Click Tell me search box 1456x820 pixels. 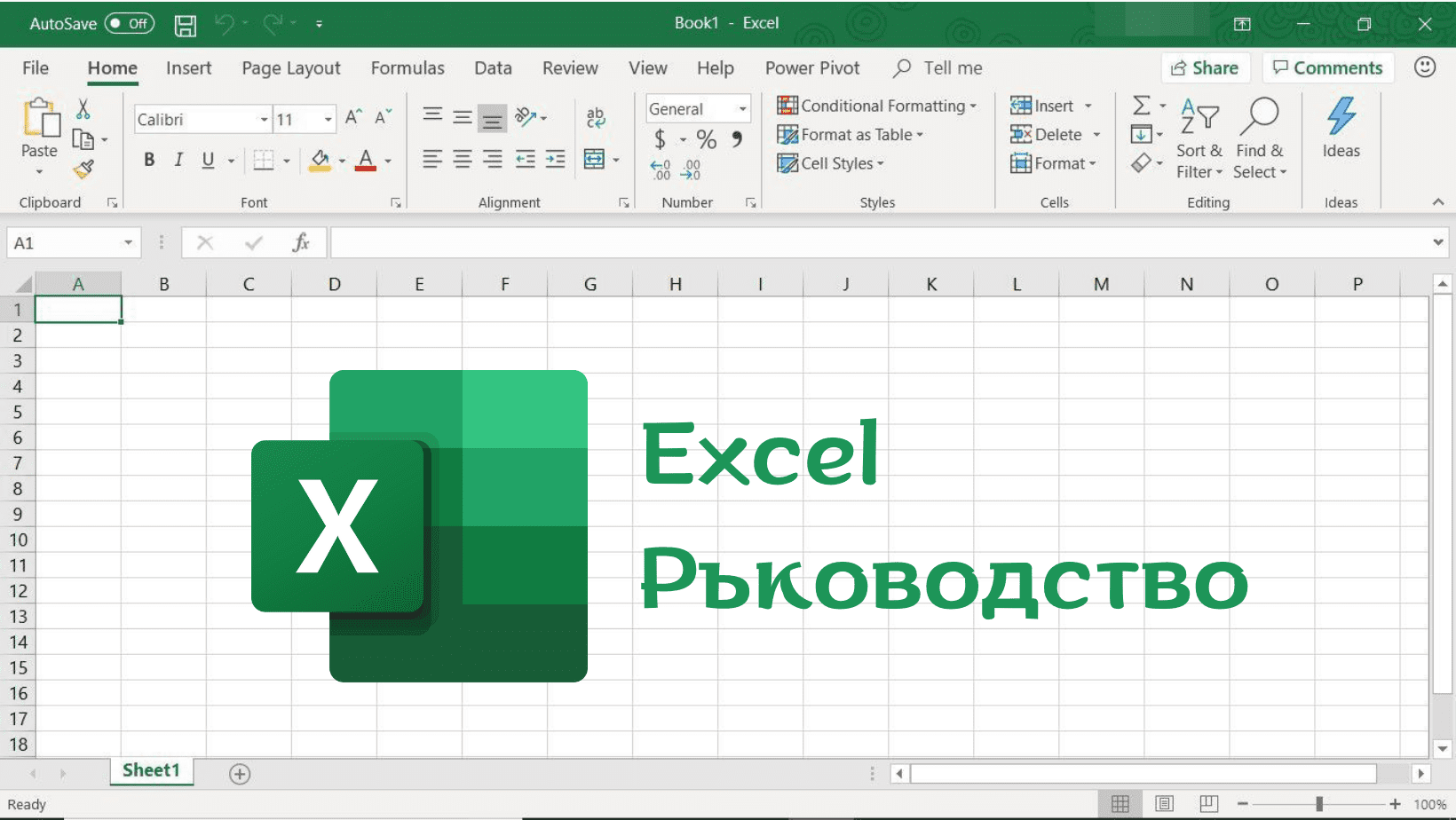pyautogui.click(x=939, y=68)
